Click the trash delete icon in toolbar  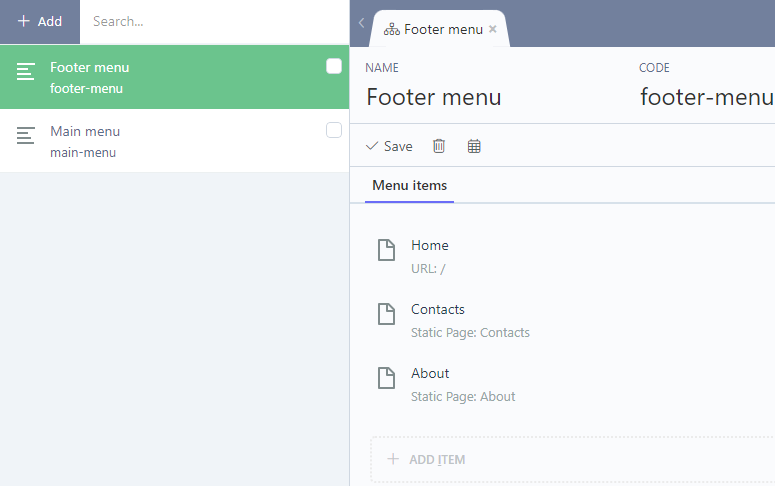pos(439,146)
